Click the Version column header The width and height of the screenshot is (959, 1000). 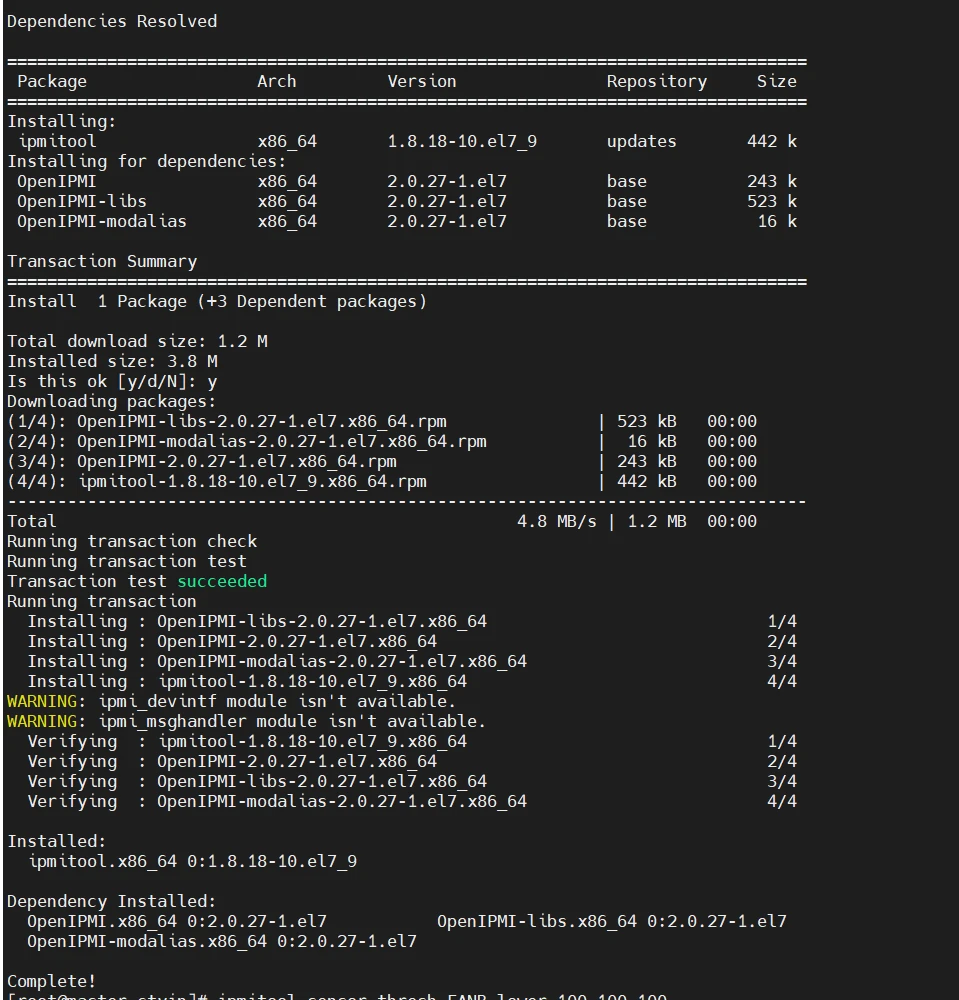(x=422, y=81)
